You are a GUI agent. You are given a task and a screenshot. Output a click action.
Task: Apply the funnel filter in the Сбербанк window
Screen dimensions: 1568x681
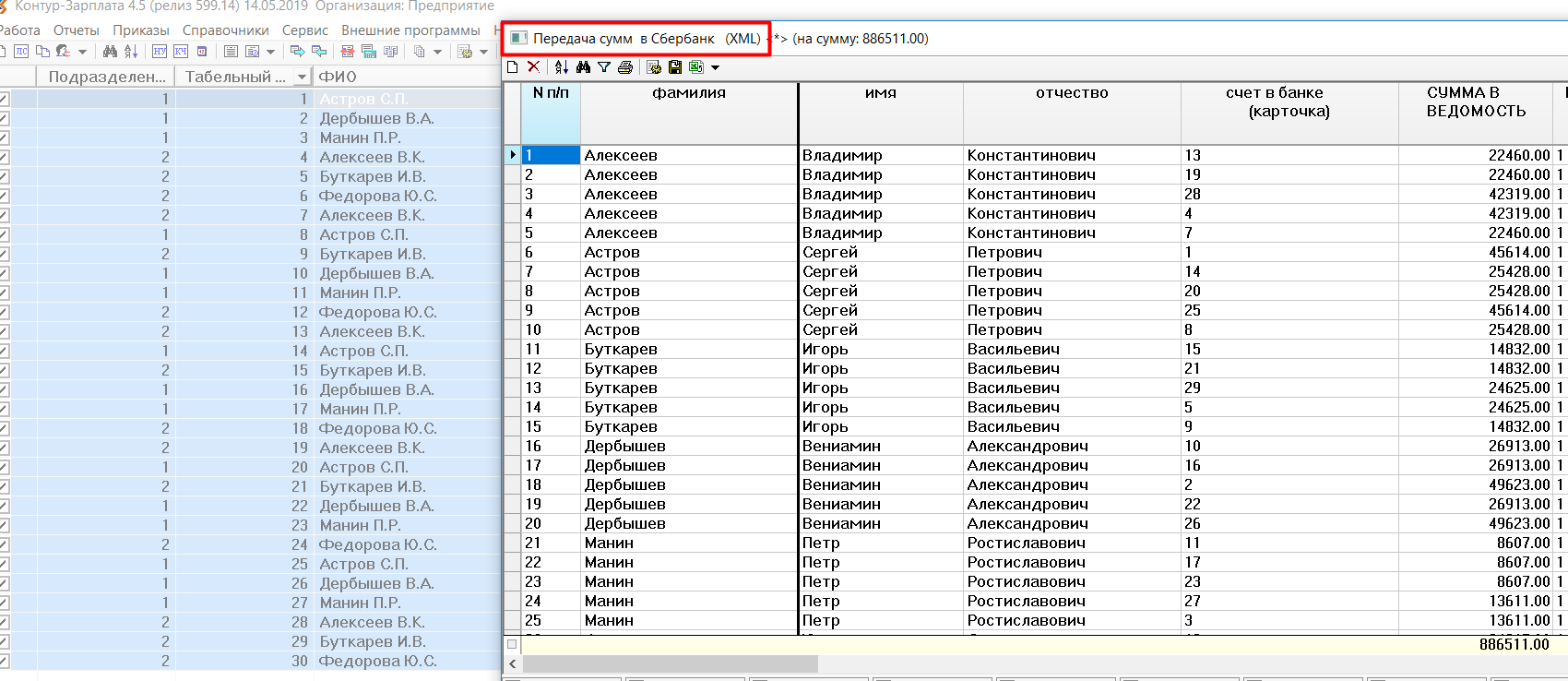pyautogui.click(x=604, y=66)
